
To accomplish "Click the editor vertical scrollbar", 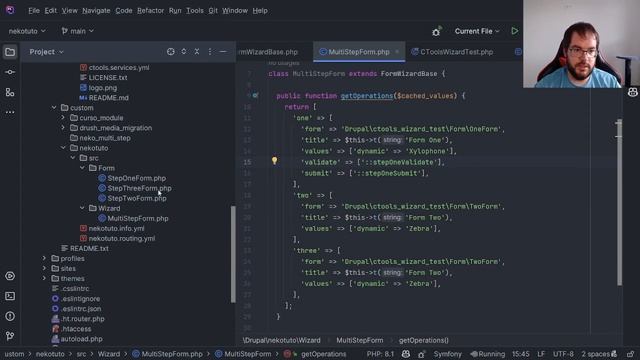I will pyautogui.click(x=619, y=202).
